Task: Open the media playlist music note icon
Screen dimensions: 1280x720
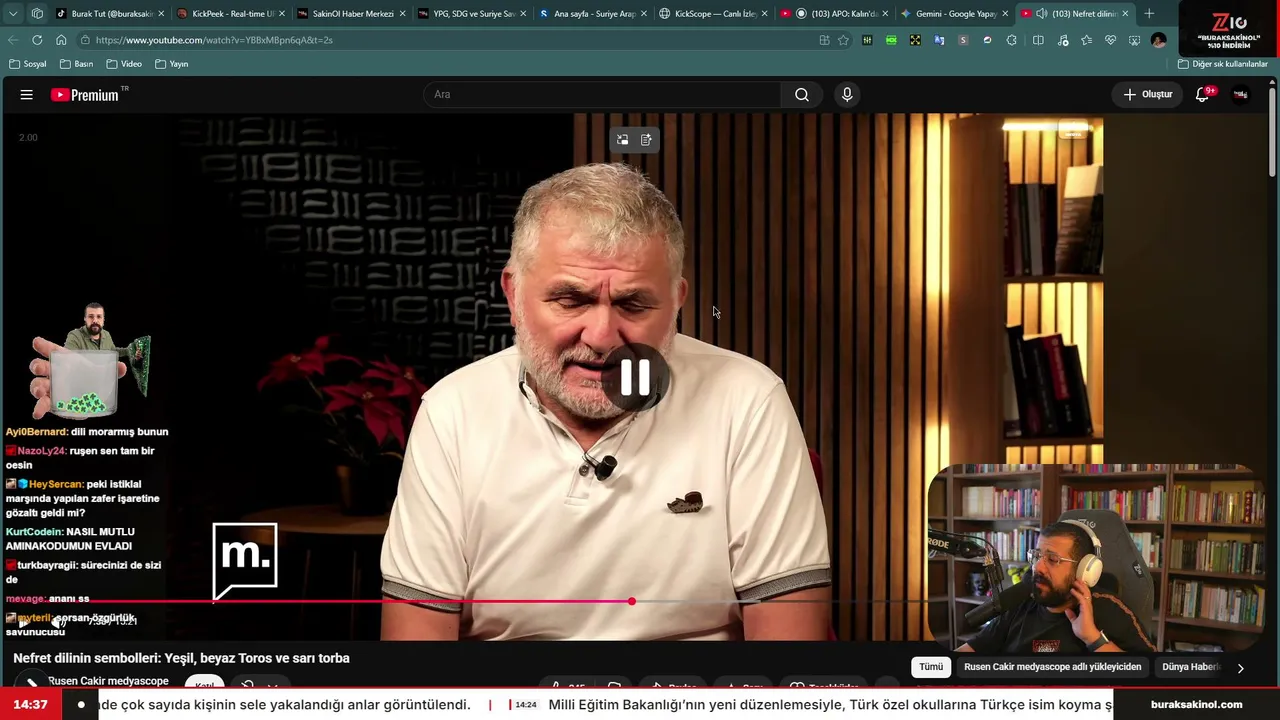Action: pos(1062,40)
